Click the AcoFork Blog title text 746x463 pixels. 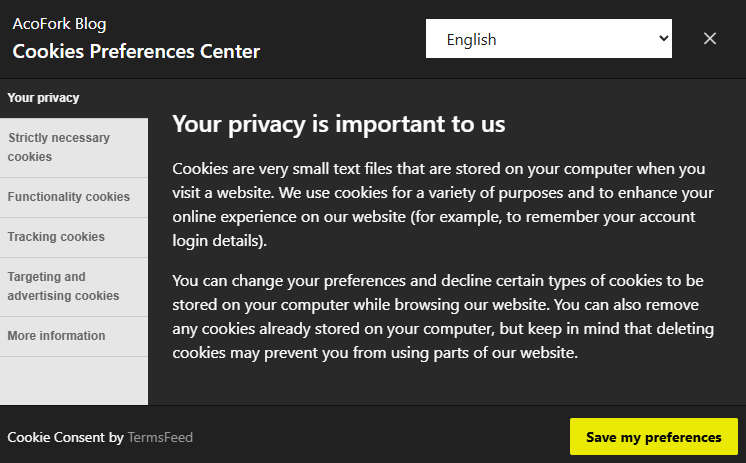[x=59, y=24]
